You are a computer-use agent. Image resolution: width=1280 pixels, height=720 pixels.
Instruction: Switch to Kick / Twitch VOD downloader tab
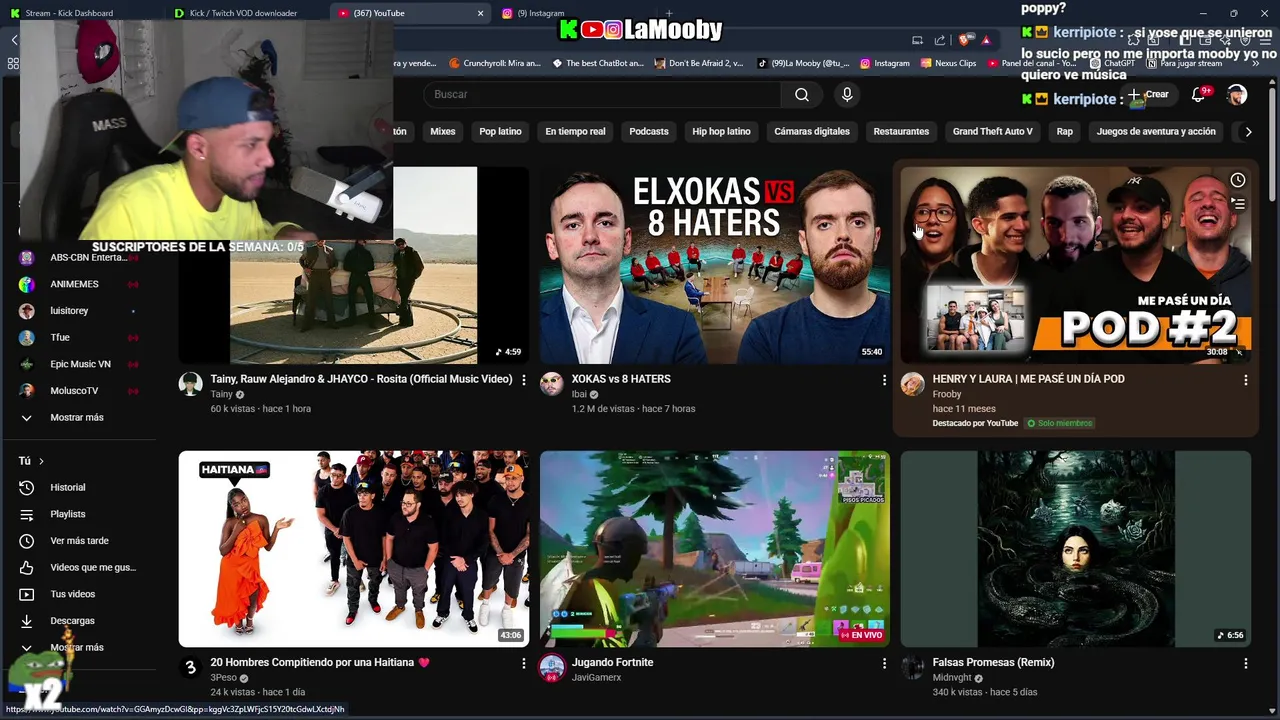click(x=245, y=13)
